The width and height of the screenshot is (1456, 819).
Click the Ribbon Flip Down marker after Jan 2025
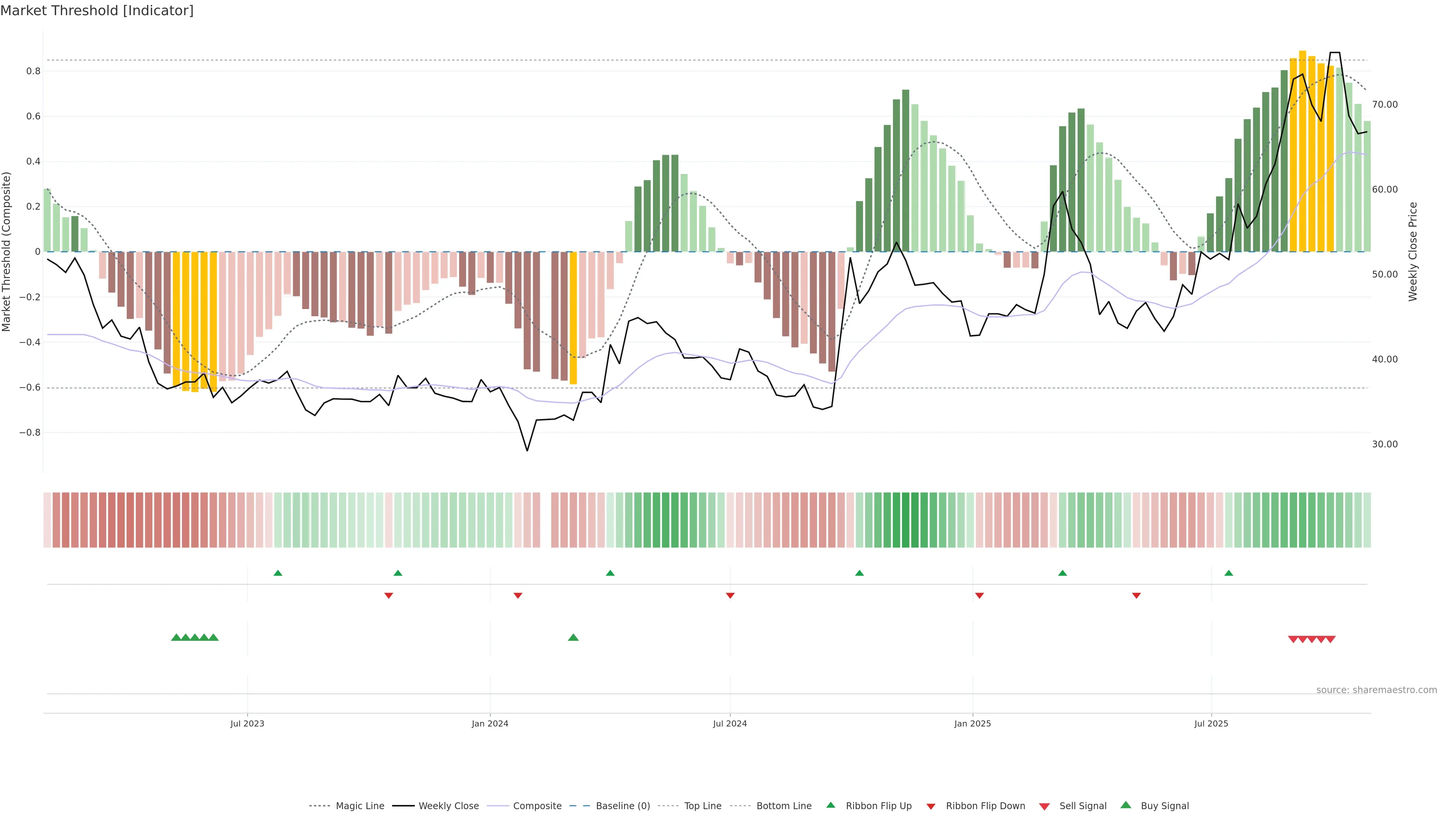coord(979,596)
